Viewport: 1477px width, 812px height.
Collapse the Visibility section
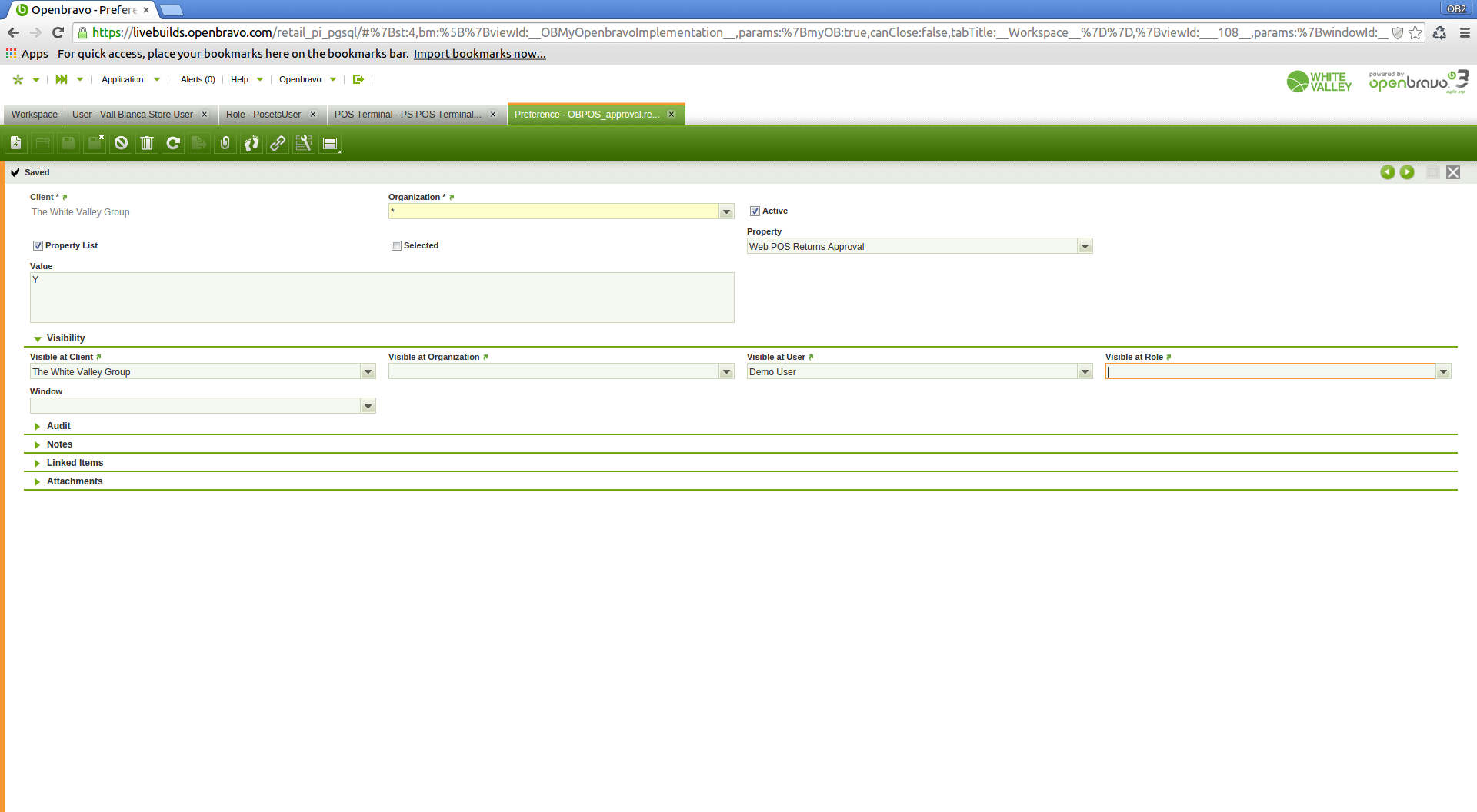[37, 339]
